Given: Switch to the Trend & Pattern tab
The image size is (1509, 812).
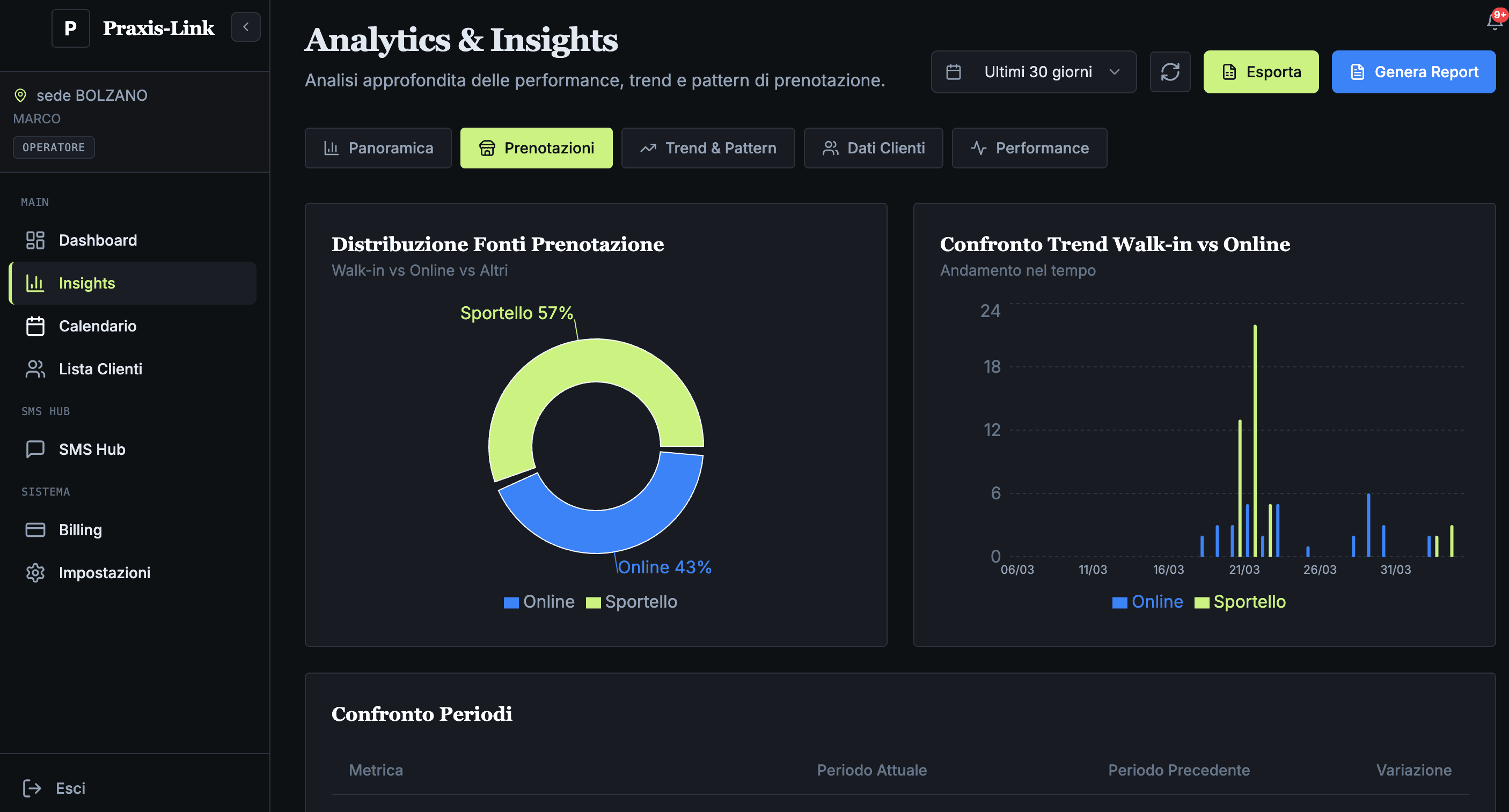Looking at the screenshot, I should point(708,147).
